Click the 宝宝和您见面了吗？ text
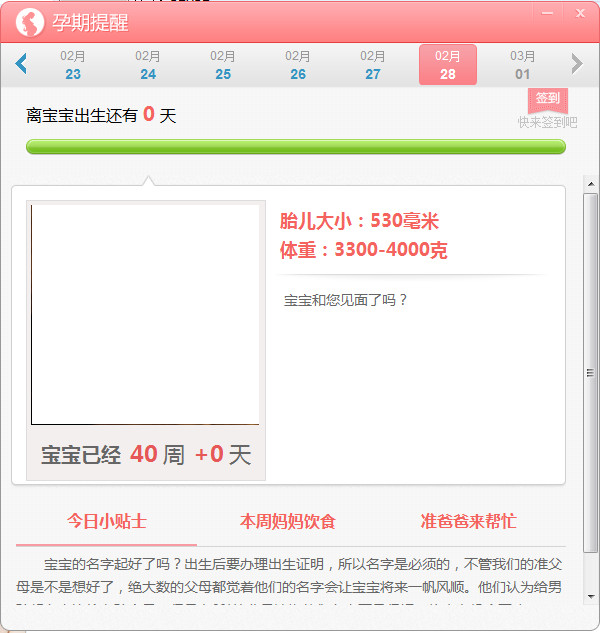Viewport: 600px width, 633px height. [x=346, y=300]
